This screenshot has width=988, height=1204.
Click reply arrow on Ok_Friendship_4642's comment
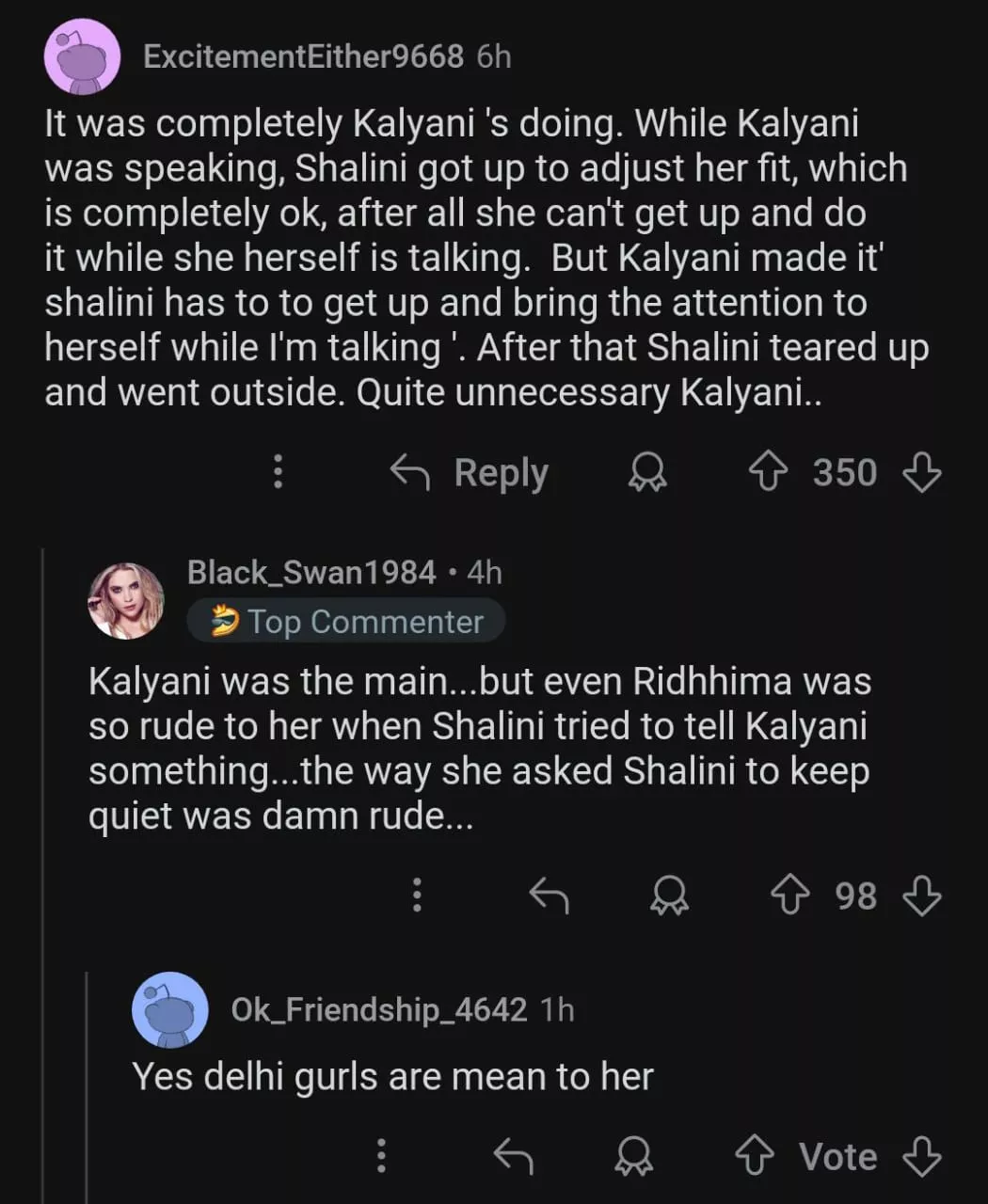coord(514,1156)
